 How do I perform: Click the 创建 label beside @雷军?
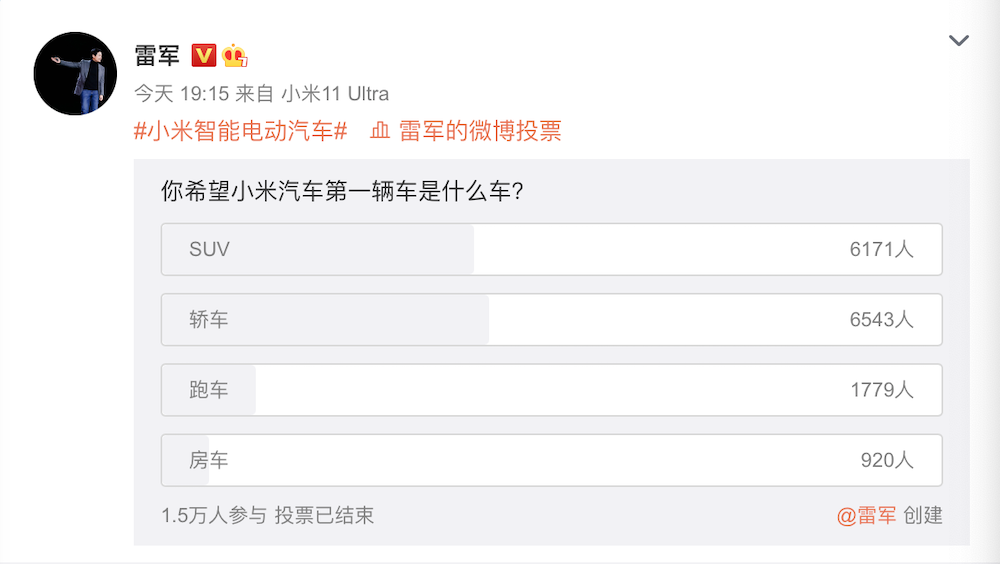click(923, 516)
